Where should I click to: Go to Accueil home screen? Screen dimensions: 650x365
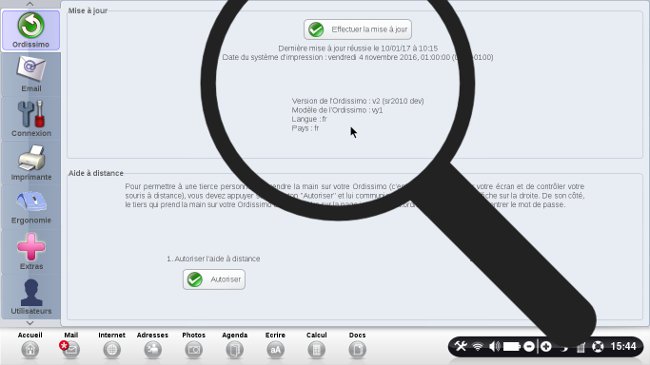pyautogui.click(x=30, y=345)
